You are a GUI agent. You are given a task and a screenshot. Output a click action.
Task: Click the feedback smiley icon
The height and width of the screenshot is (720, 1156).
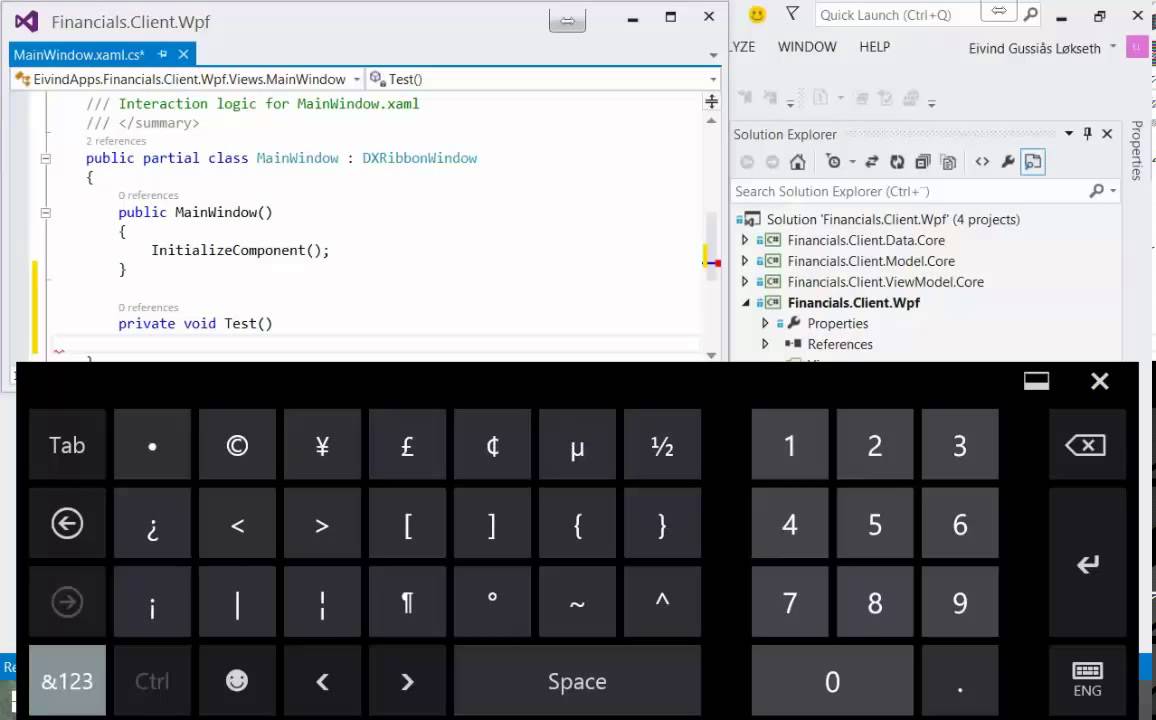tap(756, 14)
